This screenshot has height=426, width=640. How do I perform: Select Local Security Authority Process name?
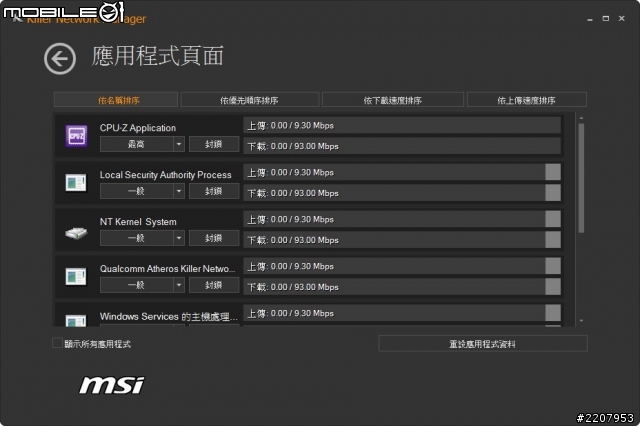[x=166, y=175]
